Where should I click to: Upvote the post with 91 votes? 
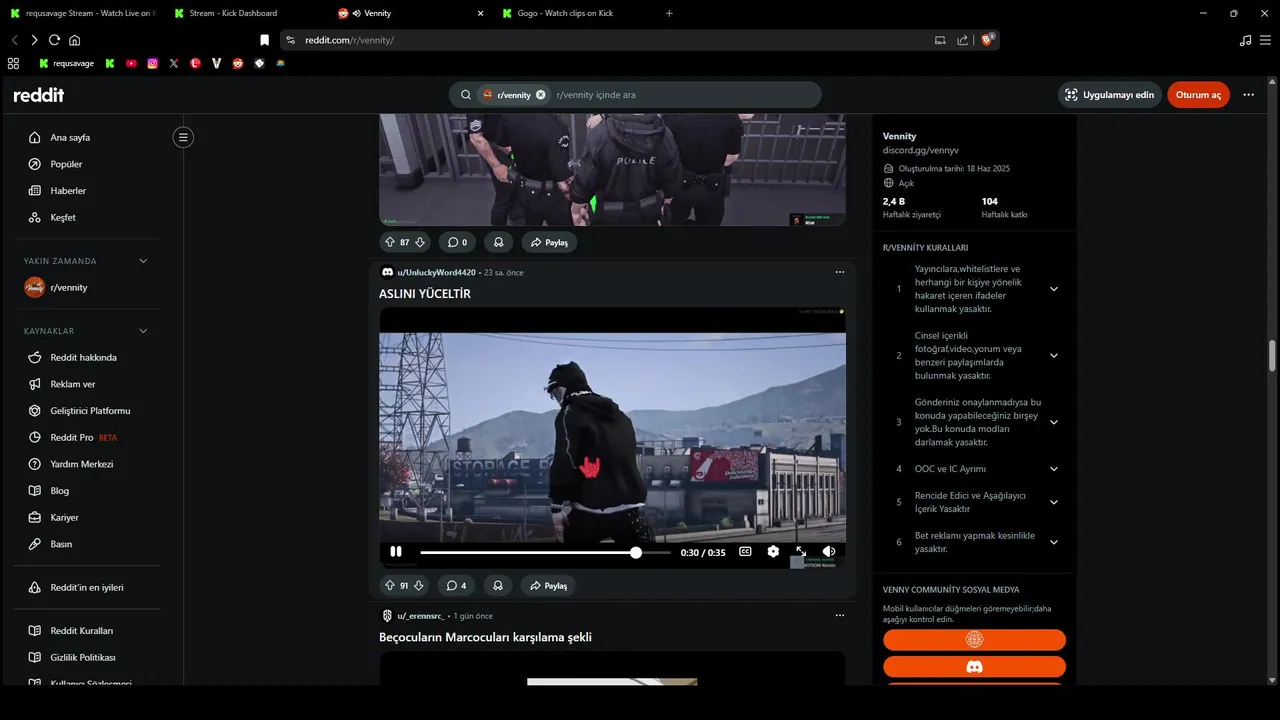[390, 585]
